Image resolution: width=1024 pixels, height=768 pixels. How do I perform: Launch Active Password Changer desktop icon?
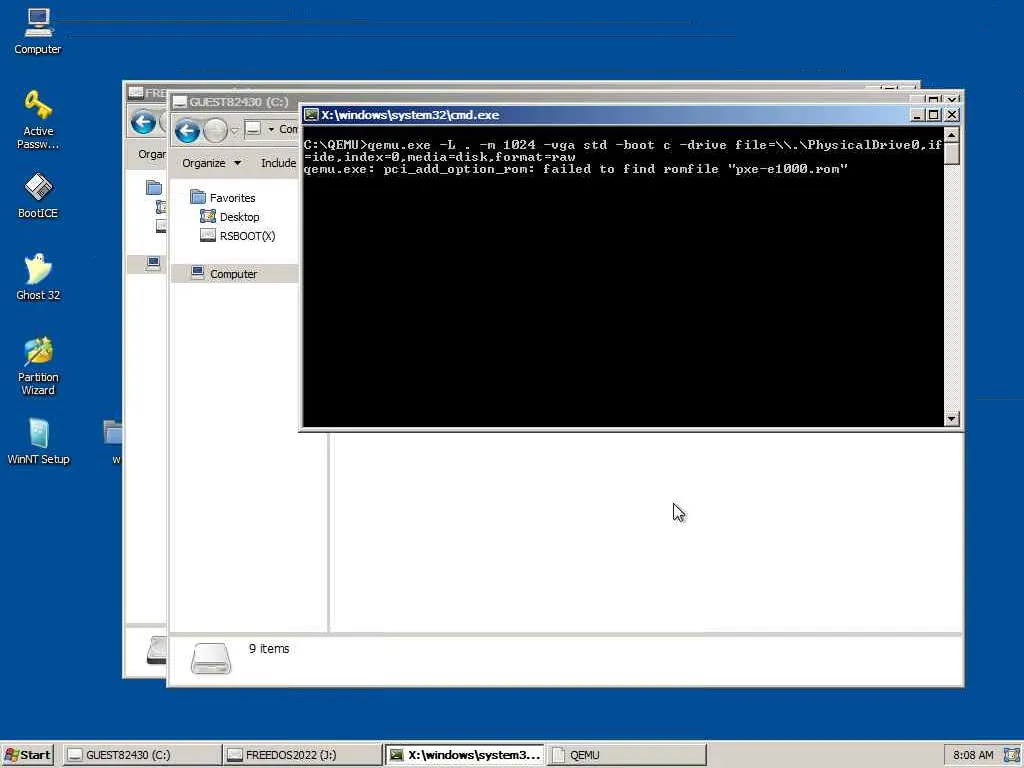point(38,120)
